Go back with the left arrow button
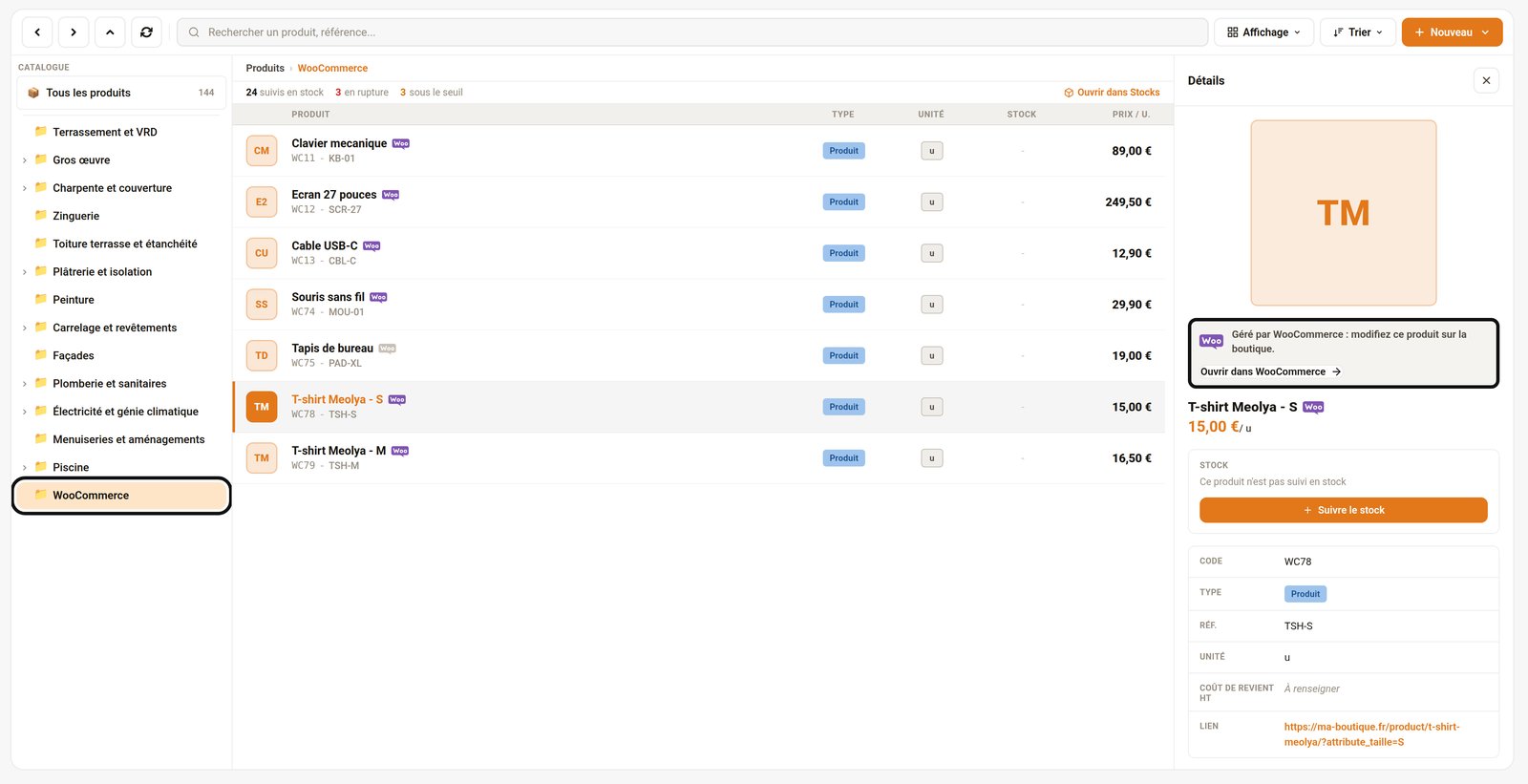 point(37,32)
